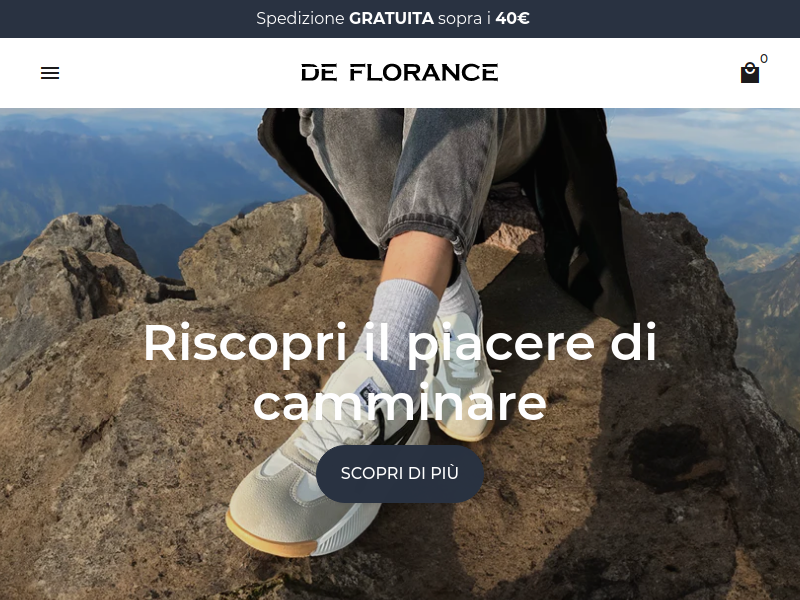This screenshot has height=600, width=800.
Task: Click the bold GRATUITA word in banner
Action: click(391, 19)
